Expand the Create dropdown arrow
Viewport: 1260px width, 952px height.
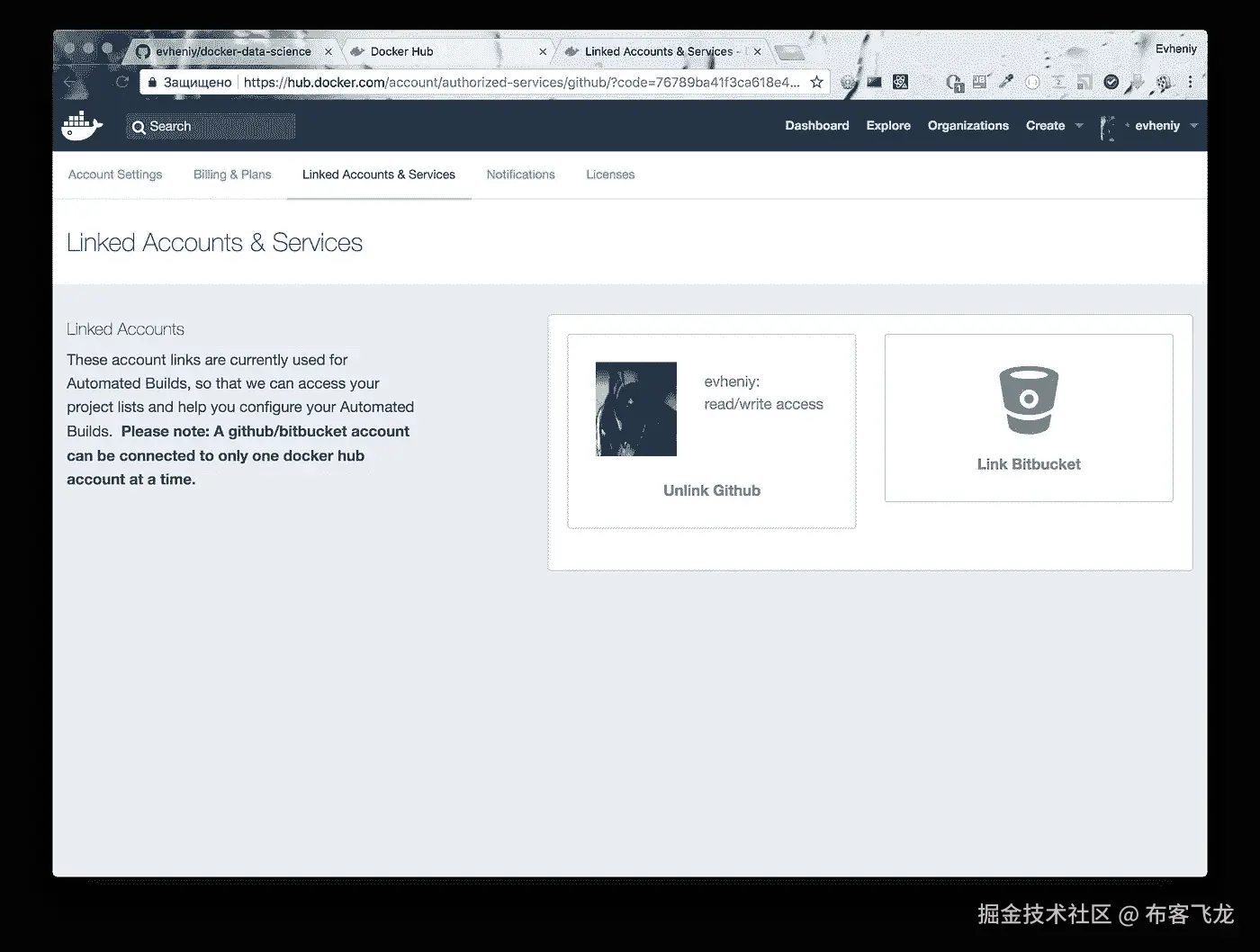[1079, 126]
